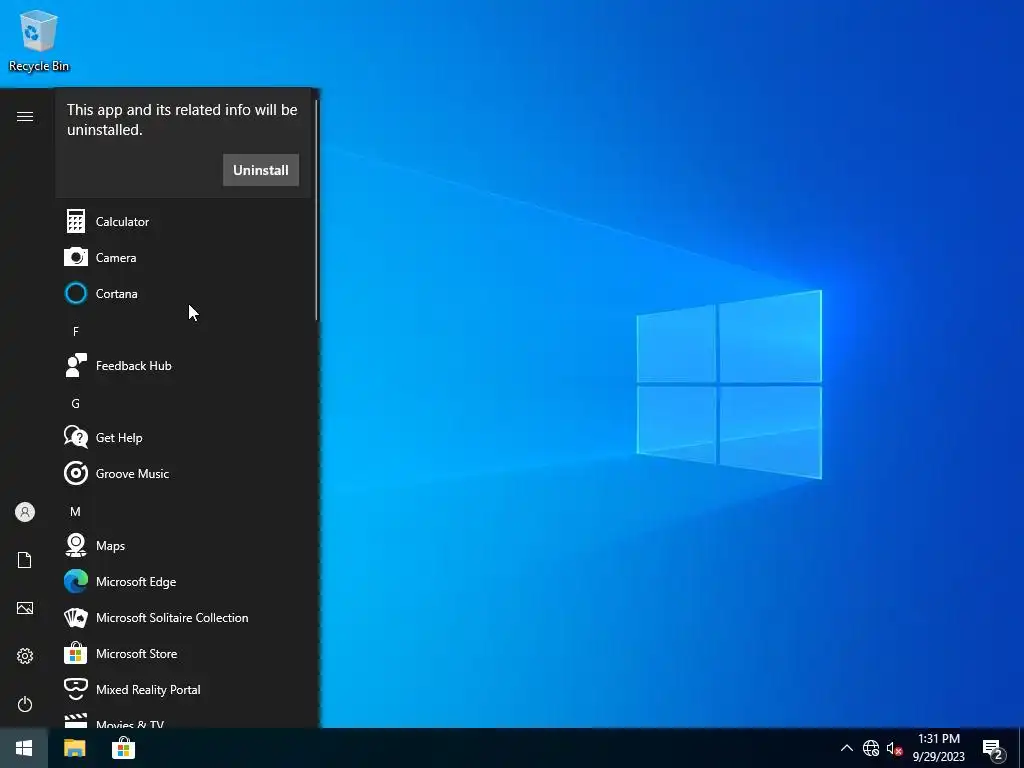Click the Show desktop strip beside notifications

coord(1021,748)
